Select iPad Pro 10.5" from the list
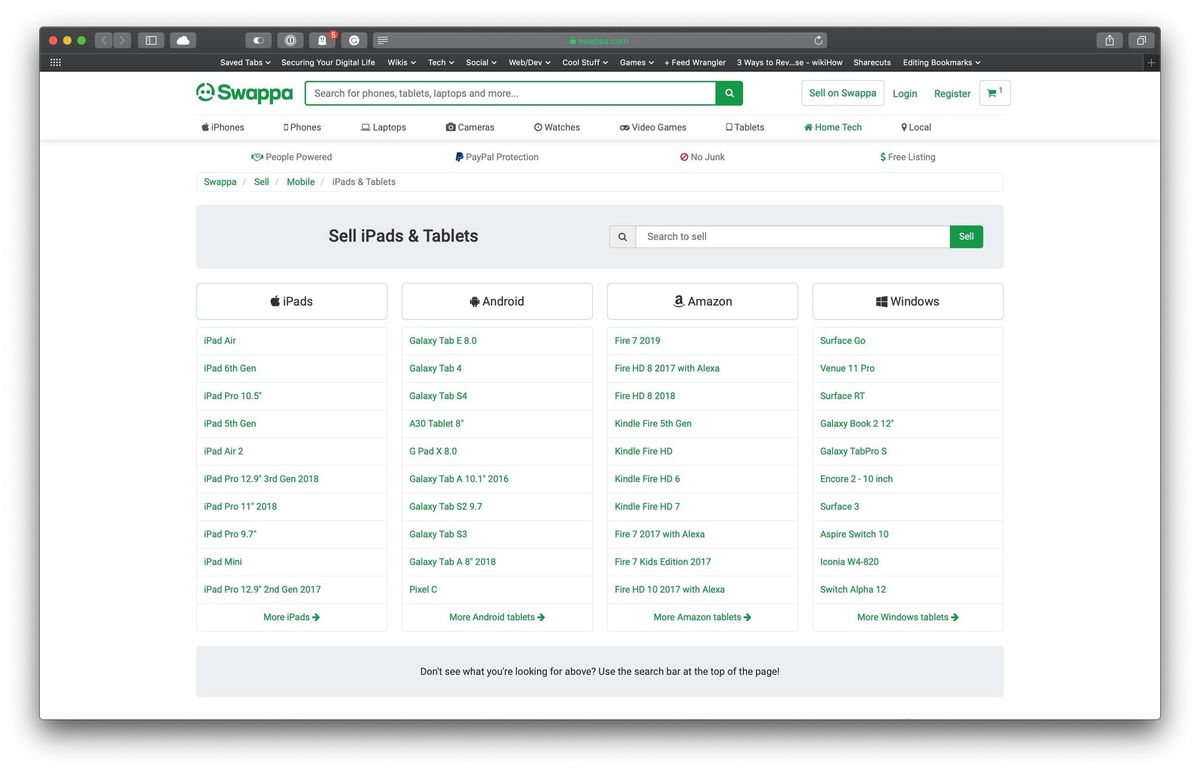The width and height of the screenshot is (1200, 772). (233, 396)
